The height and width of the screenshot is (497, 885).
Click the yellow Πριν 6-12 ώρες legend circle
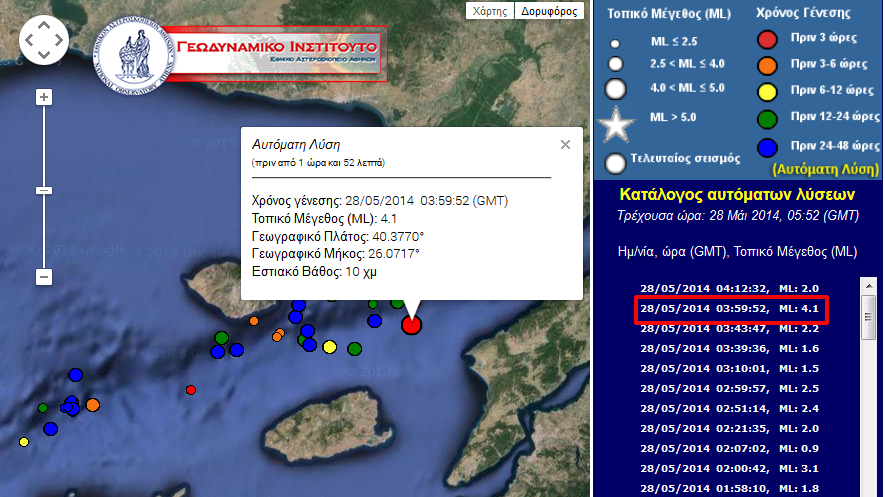click(x=767, y=92)
